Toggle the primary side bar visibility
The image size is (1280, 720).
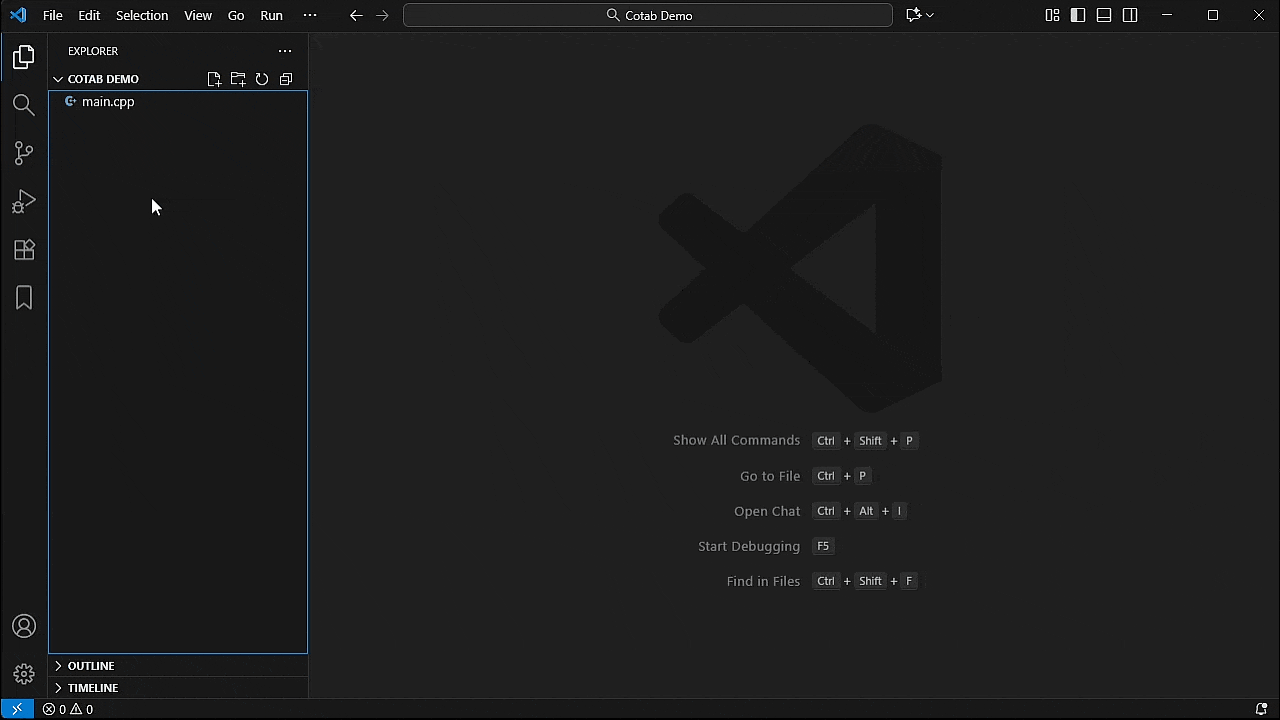tap(1077, 15)
